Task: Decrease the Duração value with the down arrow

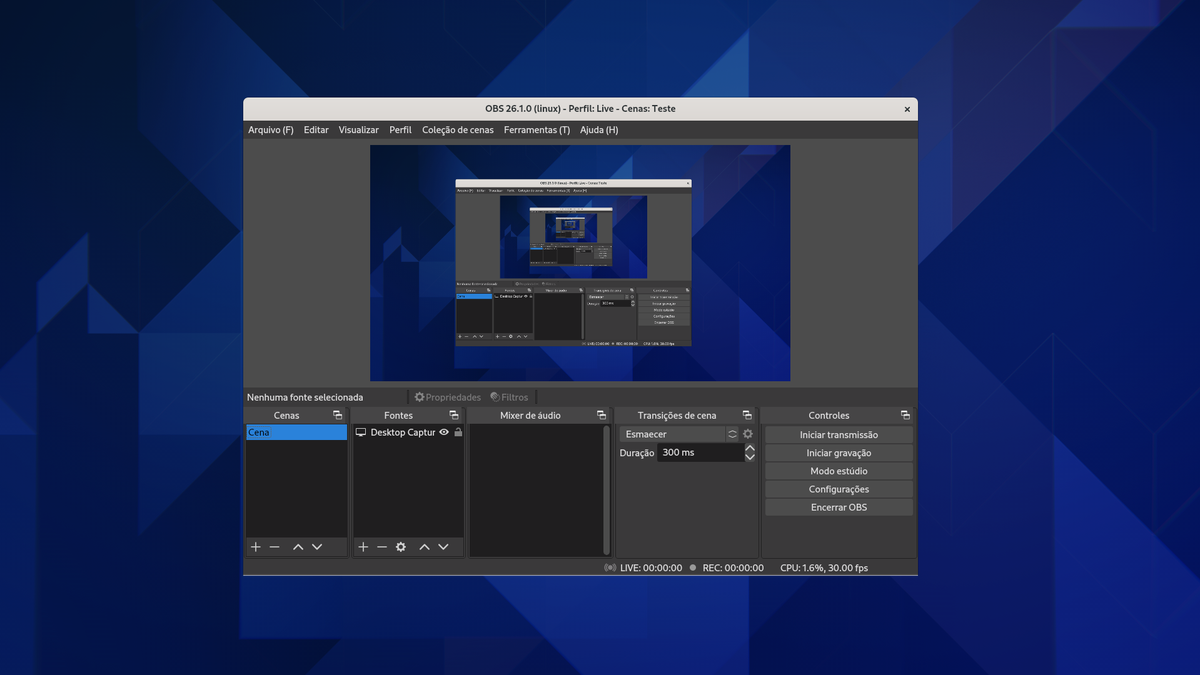Action: (750, 457)
